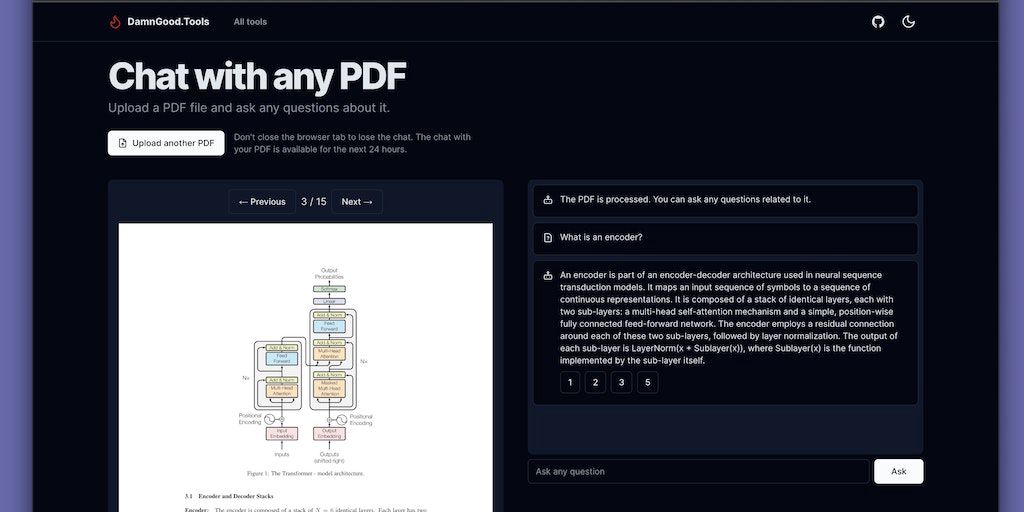The height and width of the screenshot is (512, 1024).
Task: Open source page reference 5
Action: (x=648, y=382)
